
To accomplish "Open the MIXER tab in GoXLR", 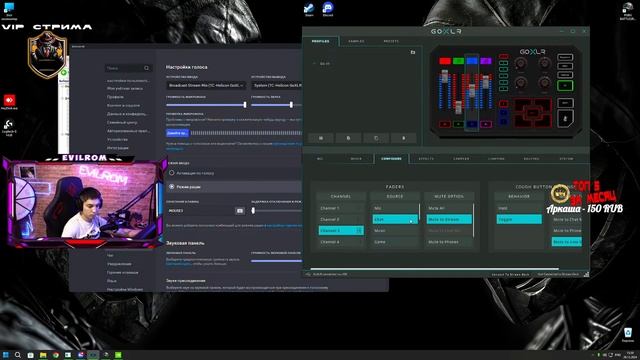I will 356,159.
